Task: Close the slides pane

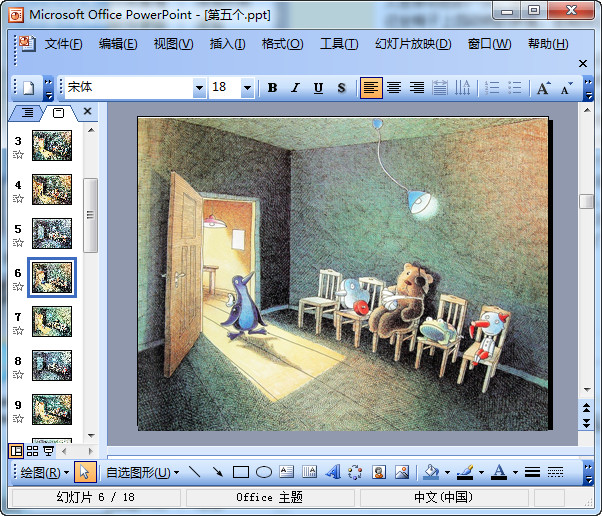Action: pyautogui.click(x=88, y=111)
